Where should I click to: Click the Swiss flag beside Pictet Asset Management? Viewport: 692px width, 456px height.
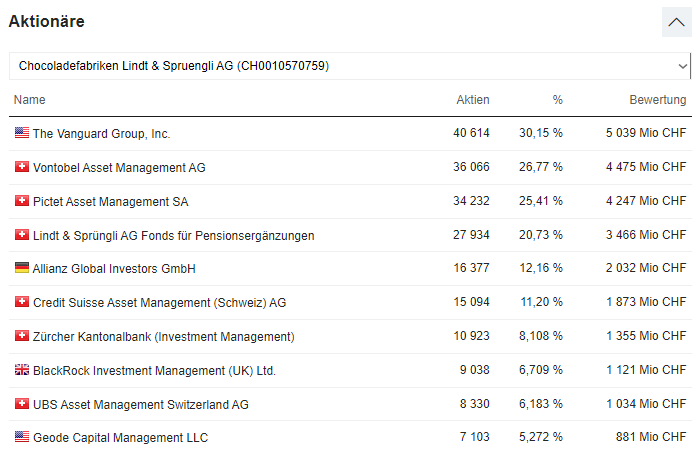pos(22,201)
